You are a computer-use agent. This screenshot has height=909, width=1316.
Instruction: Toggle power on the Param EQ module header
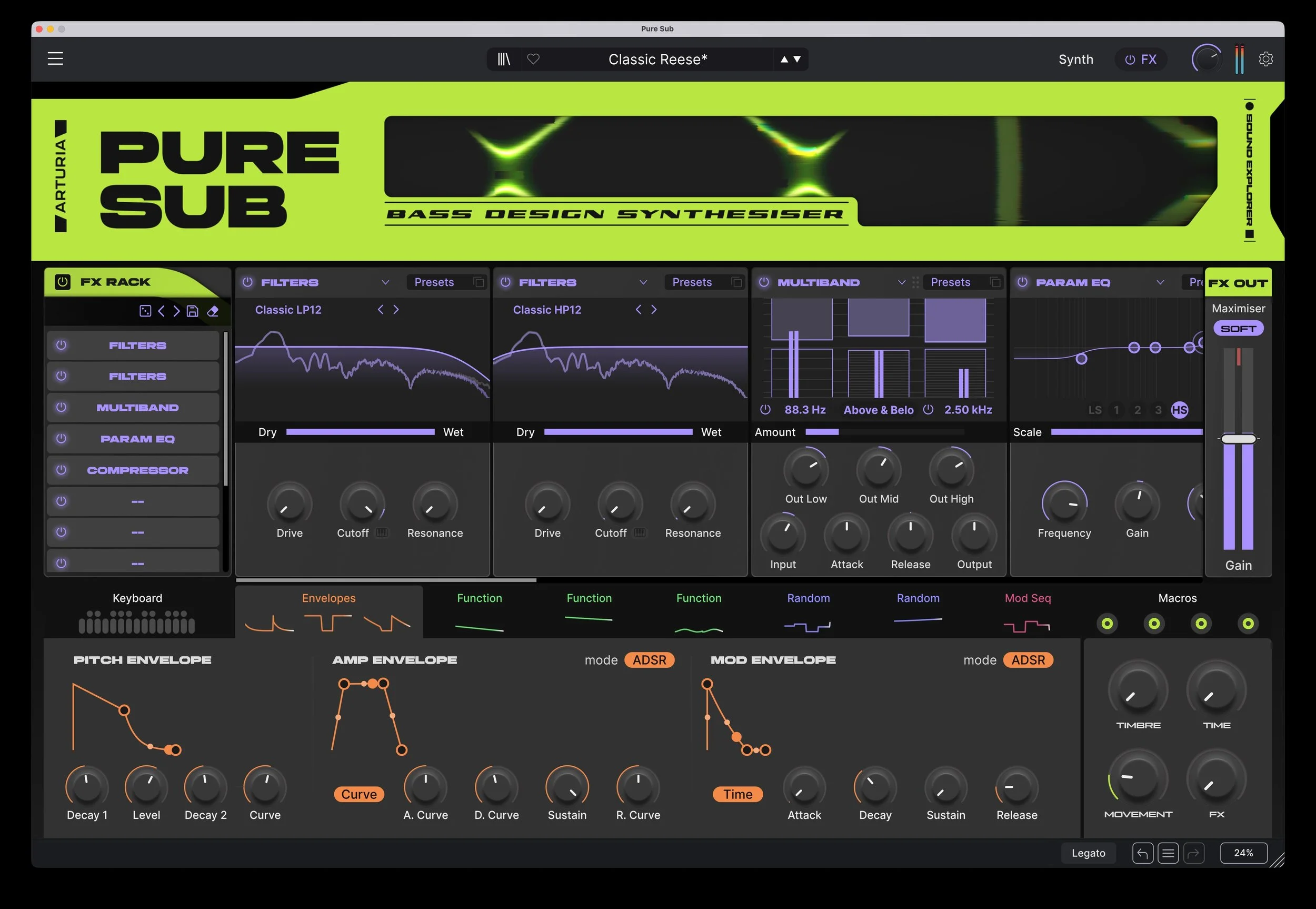coord(1022,282)
